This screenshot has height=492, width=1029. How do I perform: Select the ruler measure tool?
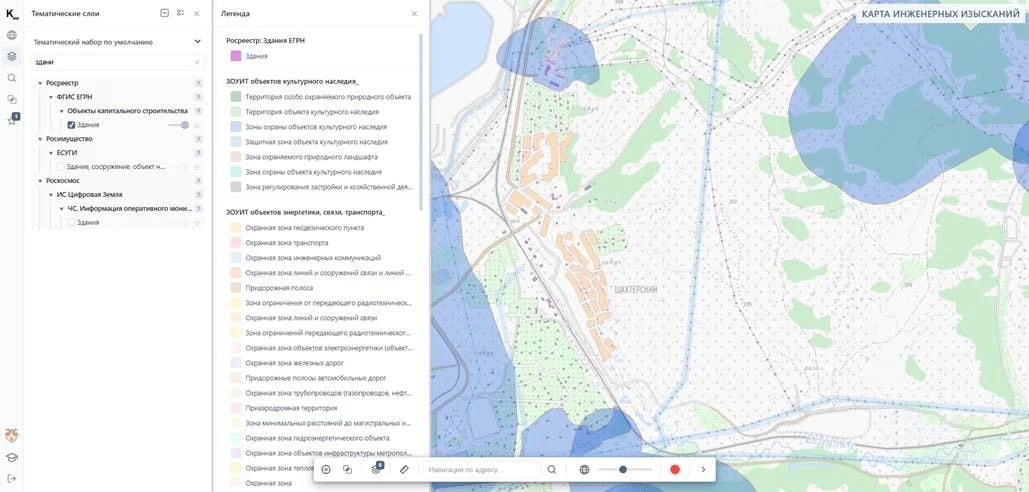pos(404,469)
